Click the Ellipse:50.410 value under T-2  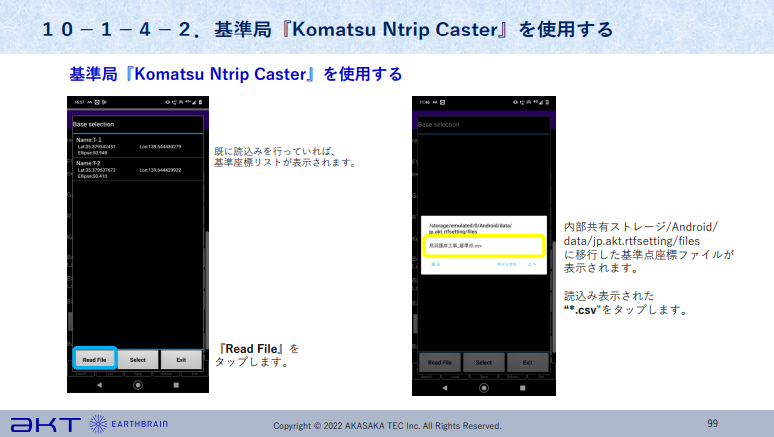coord(92,176)
